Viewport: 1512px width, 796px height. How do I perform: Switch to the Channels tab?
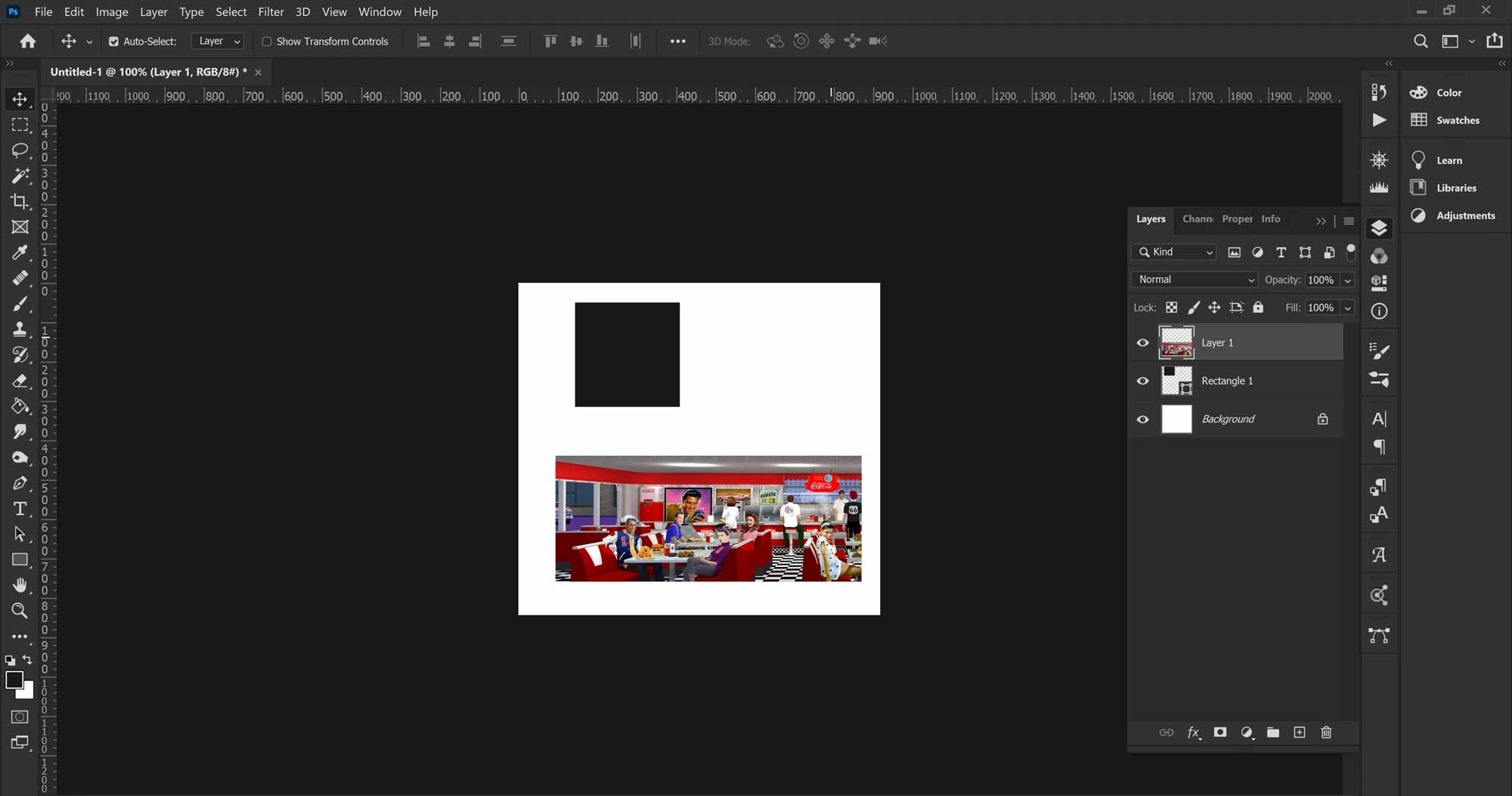(x=1198, y=219)
